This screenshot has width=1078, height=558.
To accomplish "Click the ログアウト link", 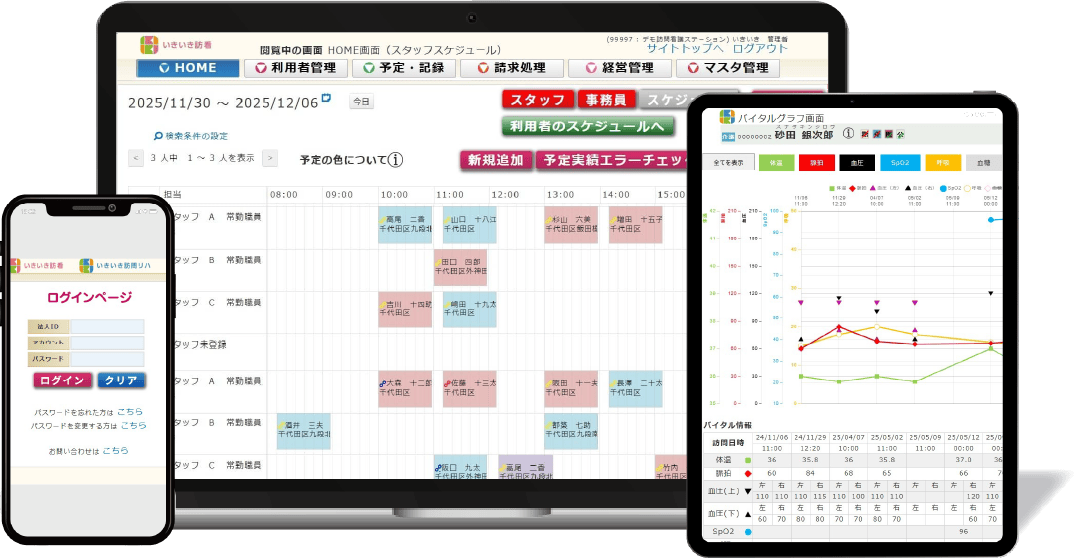I will coord(759,48).
